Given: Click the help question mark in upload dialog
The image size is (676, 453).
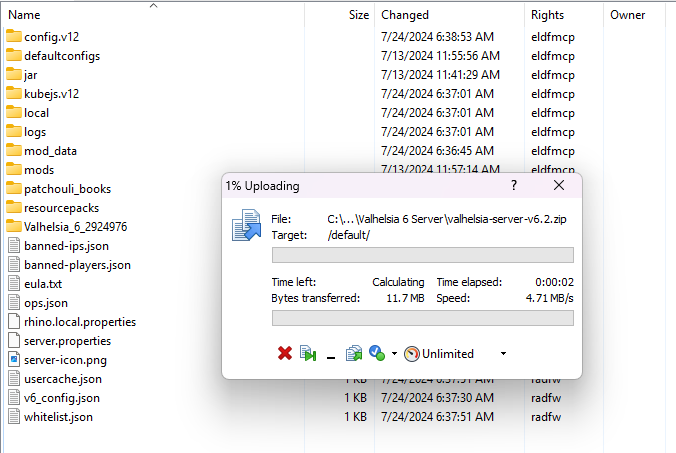Looking at the screenshot, I should click(x=513, y=185).
